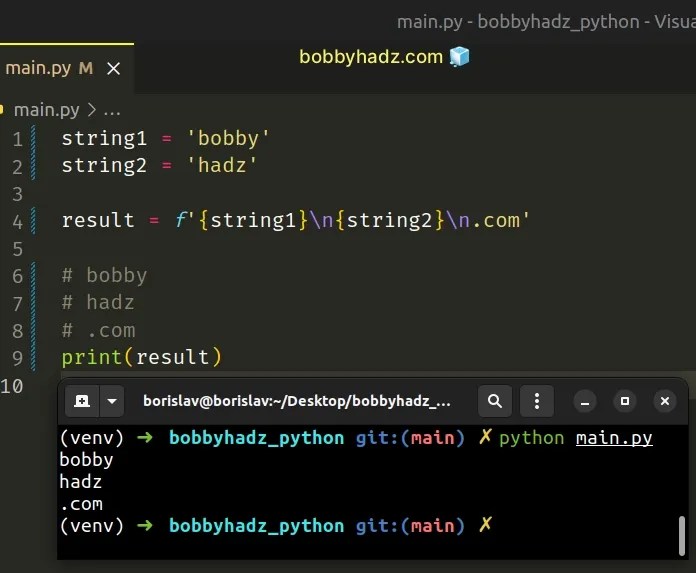The height and width of the screenshot is (573, 696).
Task: Click the string1 variable on line 1
Action: pos(104,138)
